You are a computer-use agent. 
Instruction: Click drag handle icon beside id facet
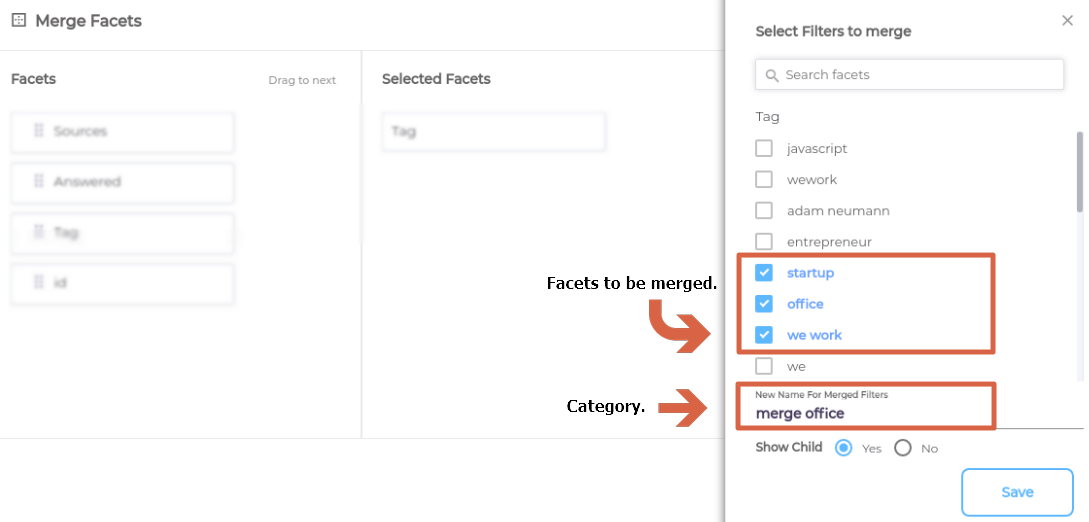click(x=39, y=283)
